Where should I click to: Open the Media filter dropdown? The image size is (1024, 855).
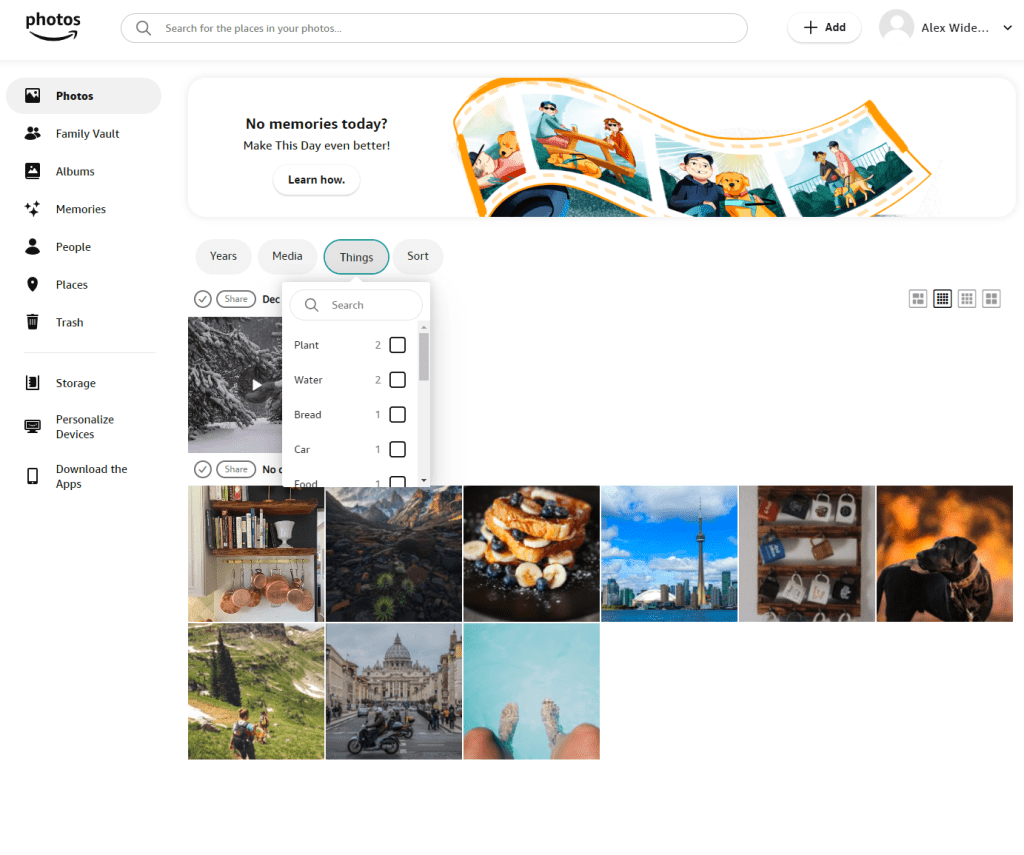point(287,256)
